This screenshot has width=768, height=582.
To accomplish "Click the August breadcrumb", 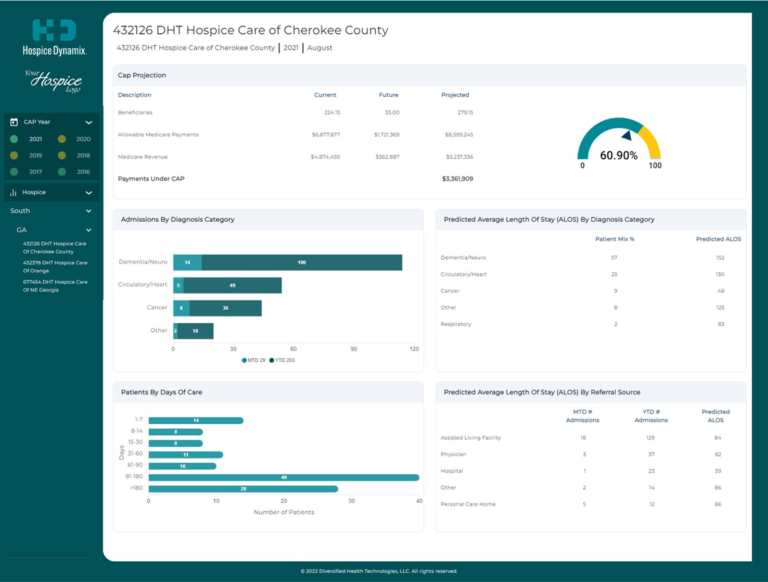I will pyautogui.click(x=320, y=48).
